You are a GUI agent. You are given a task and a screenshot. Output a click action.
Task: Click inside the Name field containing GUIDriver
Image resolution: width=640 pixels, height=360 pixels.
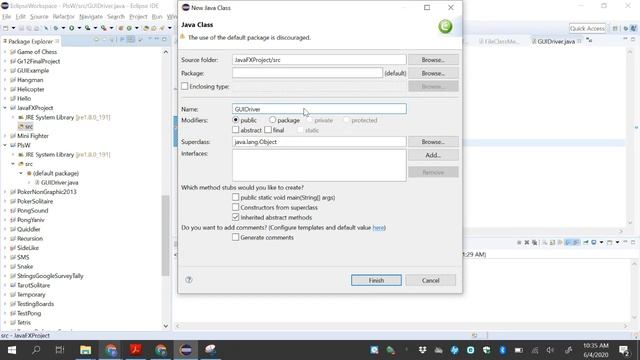[319, 109]
